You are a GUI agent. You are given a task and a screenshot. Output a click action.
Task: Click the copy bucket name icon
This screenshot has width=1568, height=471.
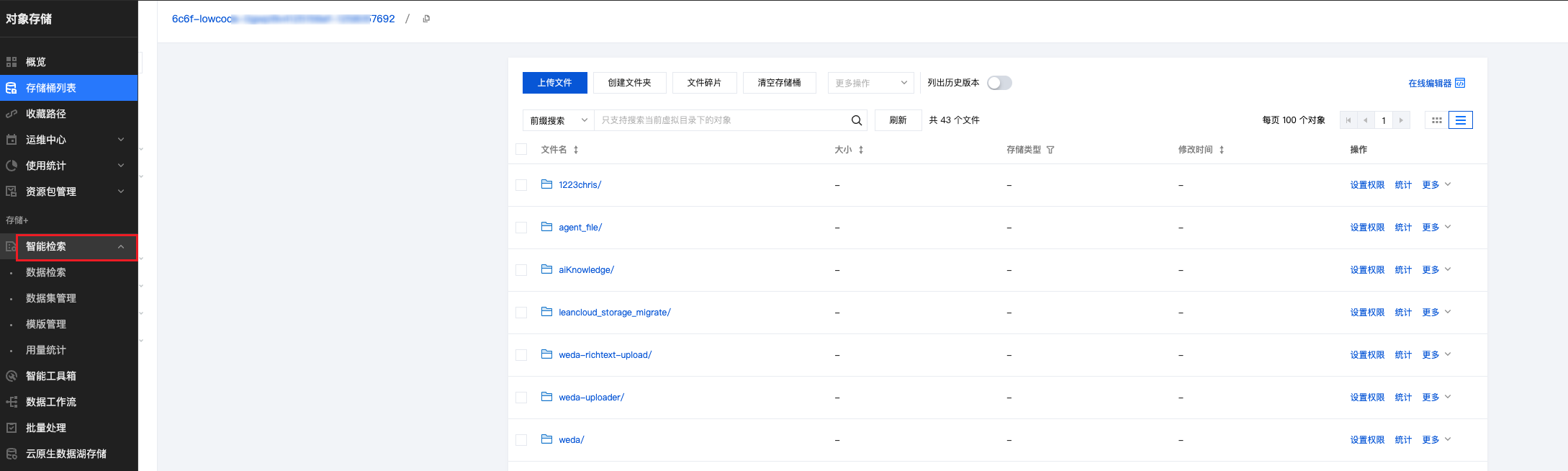point(426,19)
